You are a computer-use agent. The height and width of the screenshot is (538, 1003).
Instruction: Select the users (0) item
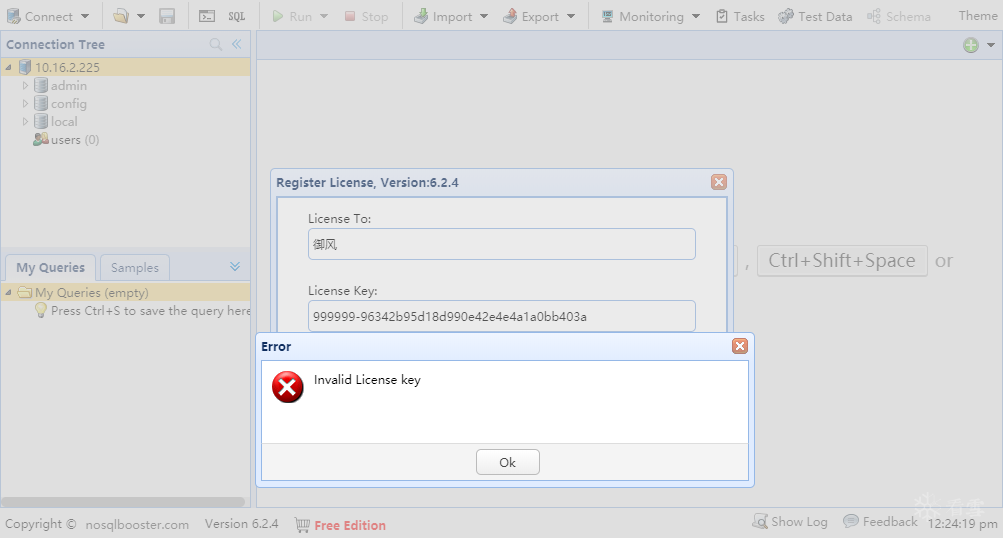[75, 139]
